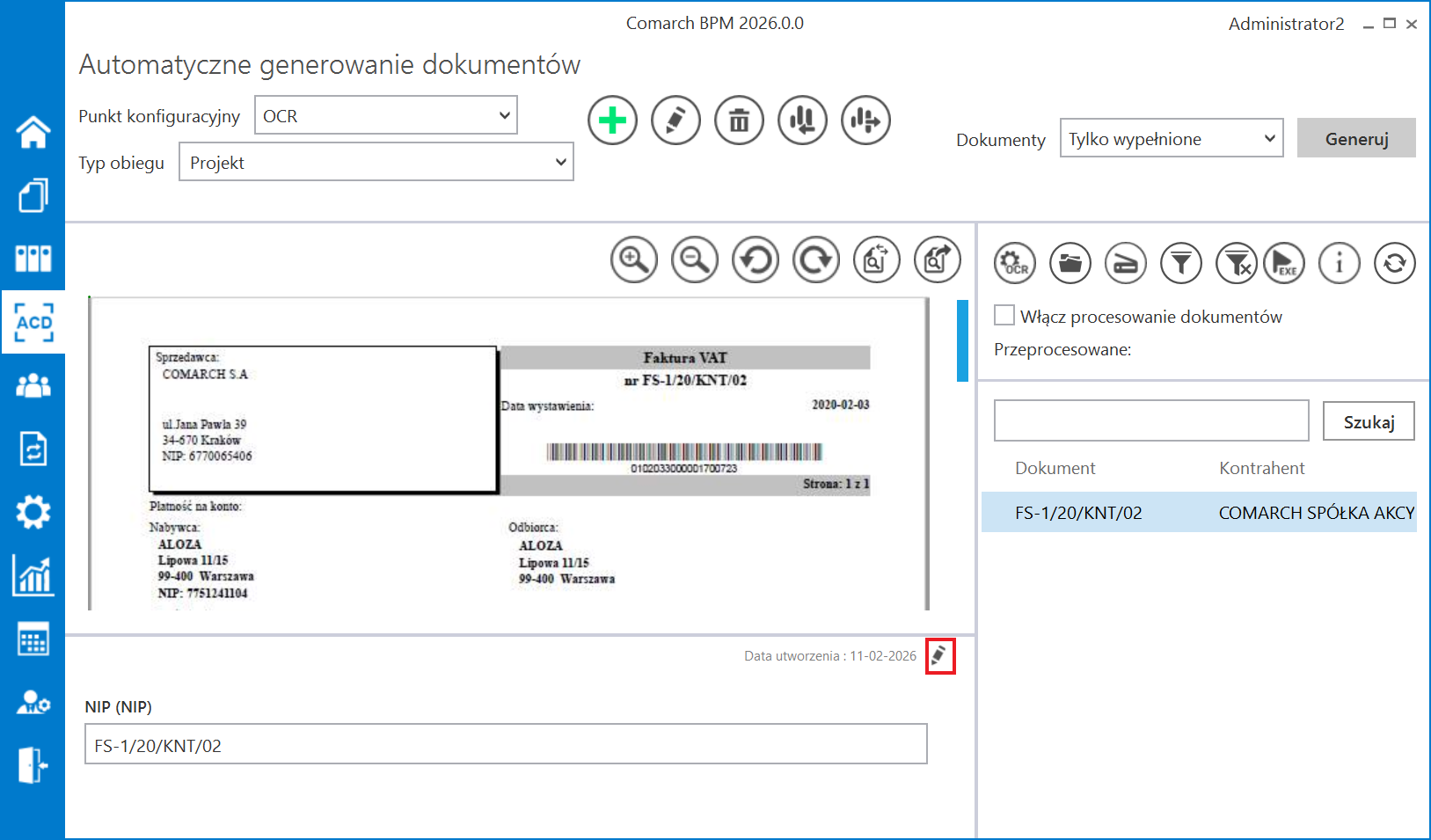Rotate the document preview right
Screen dimensions: 1431x840
coord(816,259)
